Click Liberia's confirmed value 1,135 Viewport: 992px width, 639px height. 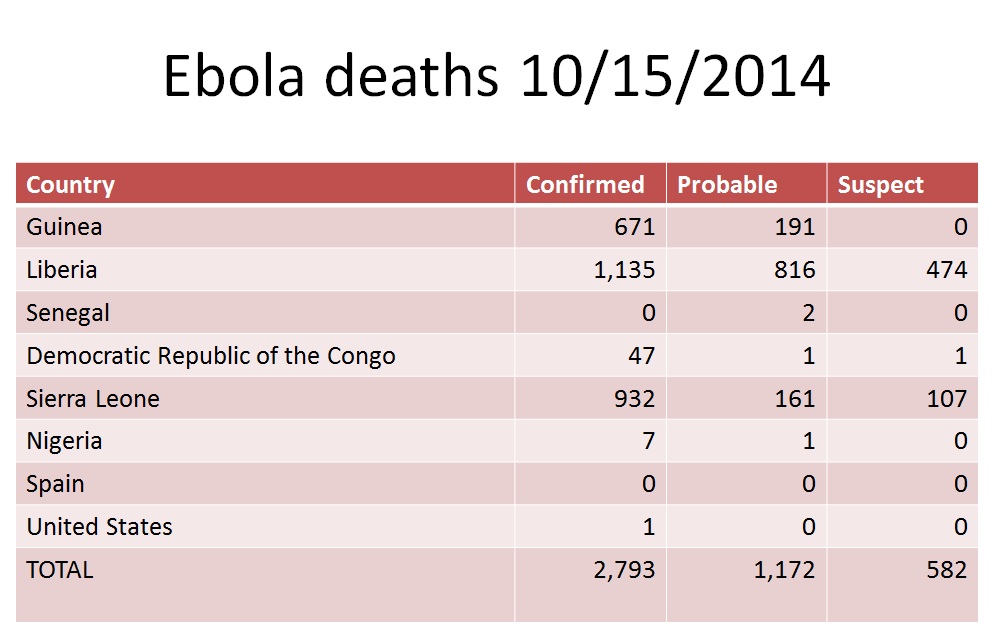coord(621,270)
